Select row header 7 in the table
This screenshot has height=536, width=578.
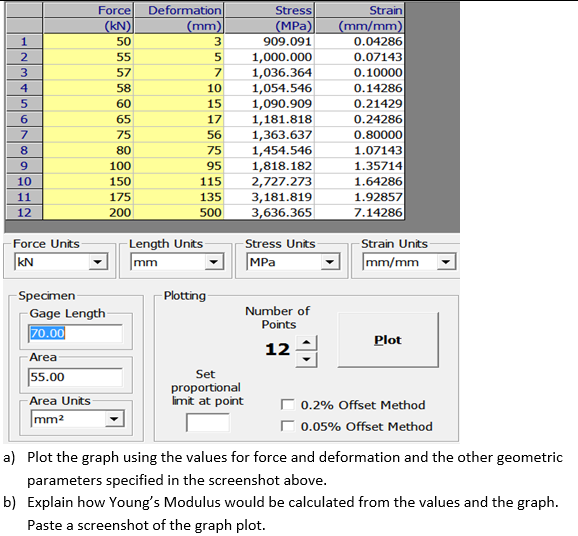coord(24,135)
